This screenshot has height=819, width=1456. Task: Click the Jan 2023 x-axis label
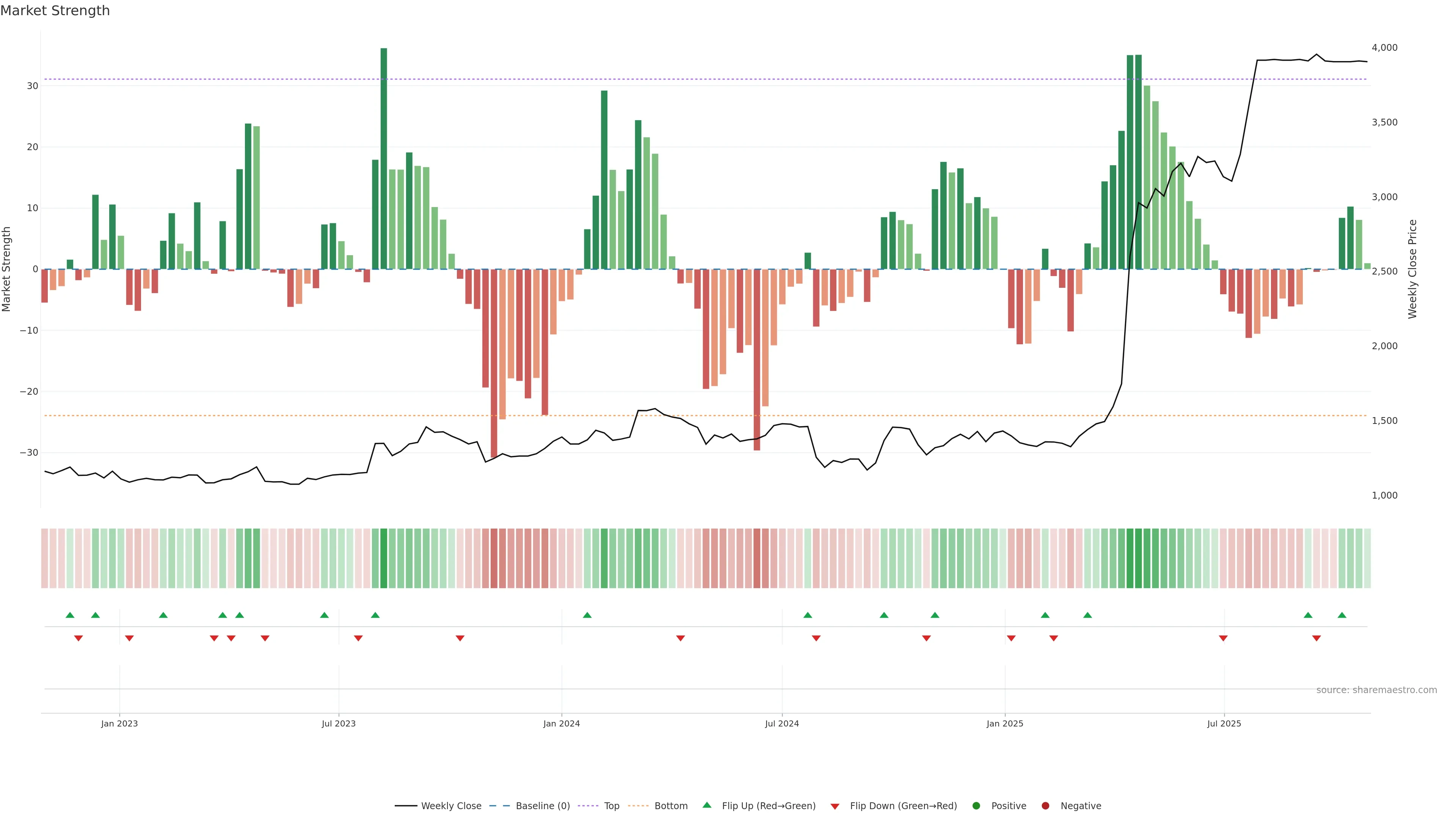119,723
